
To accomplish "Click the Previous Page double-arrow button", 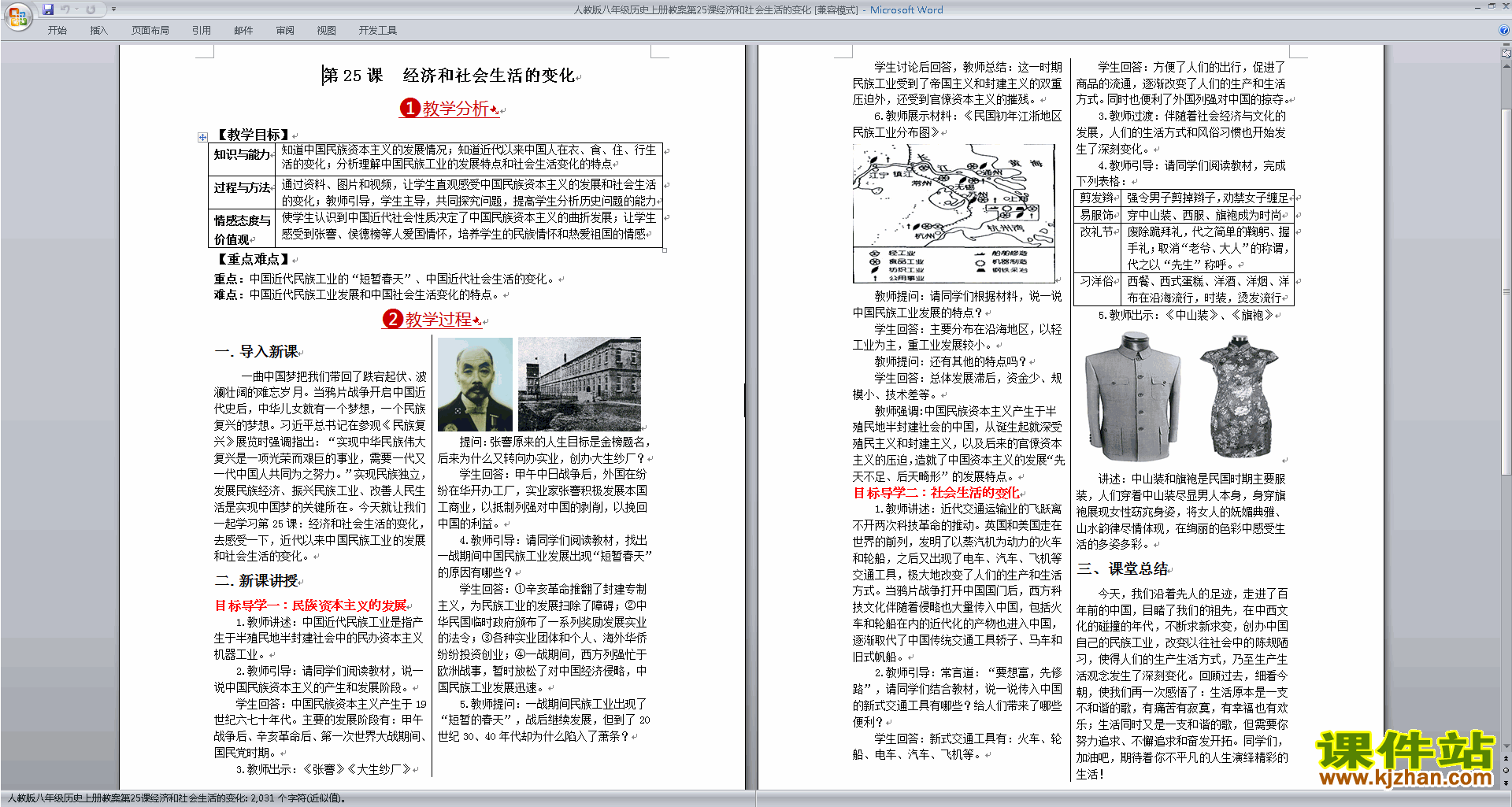I will [x=1506, y=758].
